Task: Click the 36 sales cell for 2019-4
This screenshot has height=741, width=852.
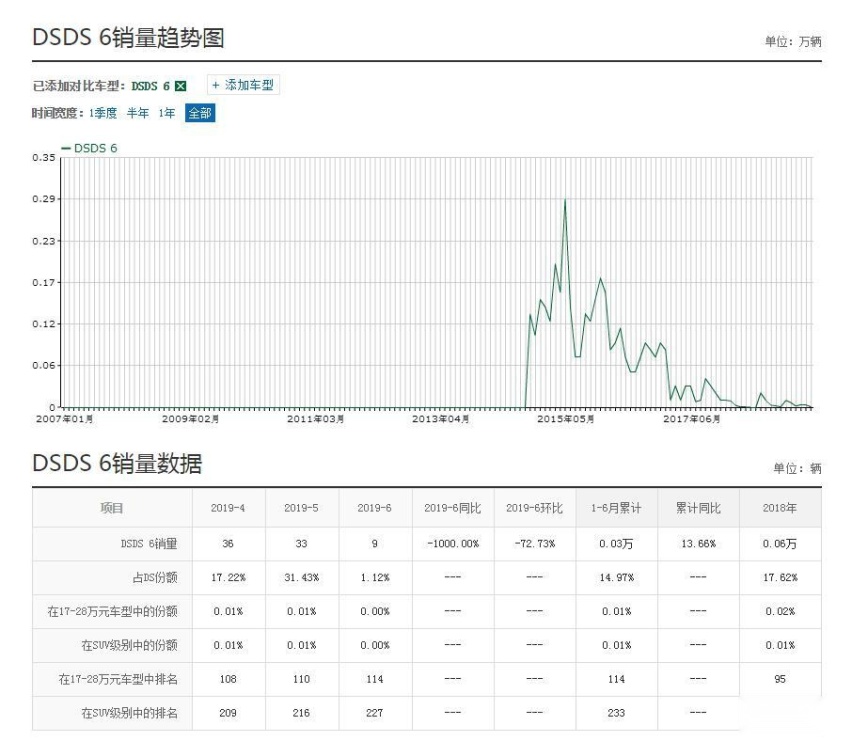Action: (228, 544)
